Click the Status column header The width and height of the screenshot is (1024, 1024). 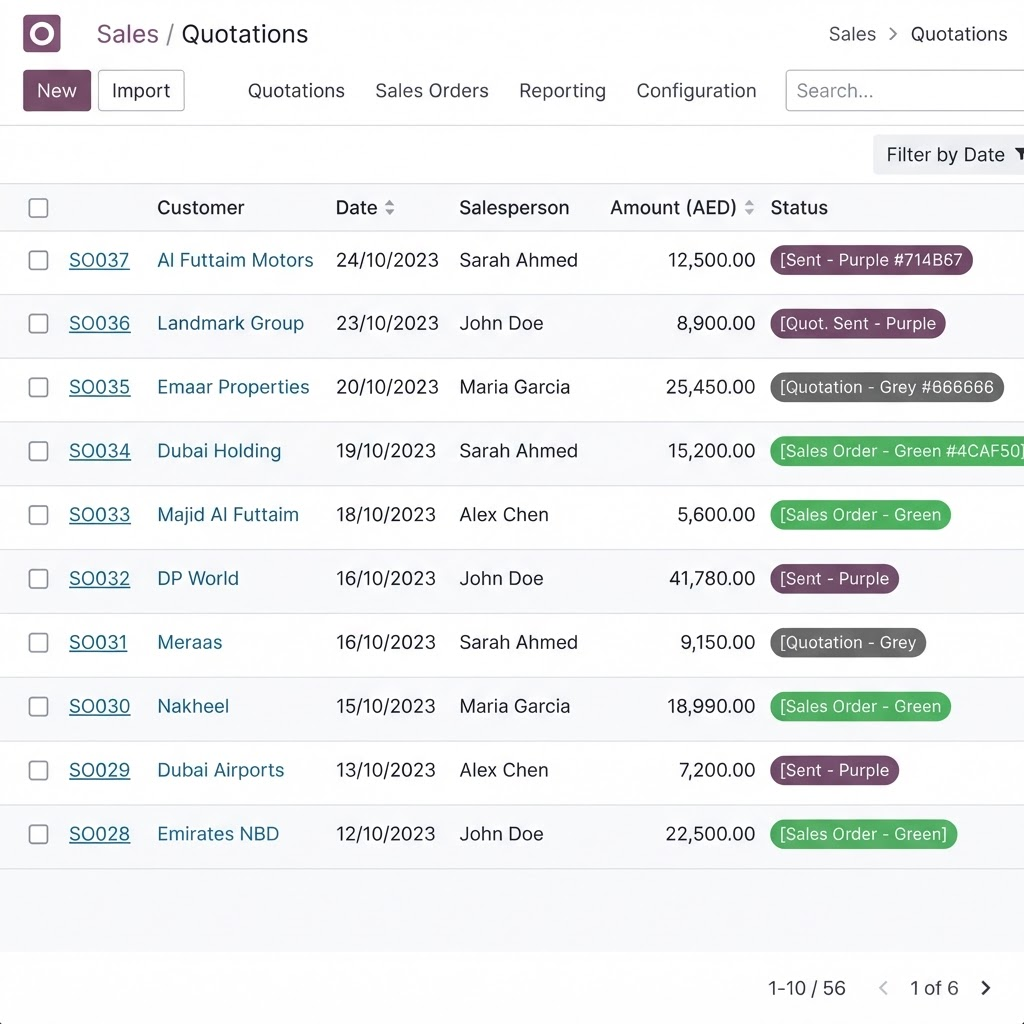click(x=799, y=208)
